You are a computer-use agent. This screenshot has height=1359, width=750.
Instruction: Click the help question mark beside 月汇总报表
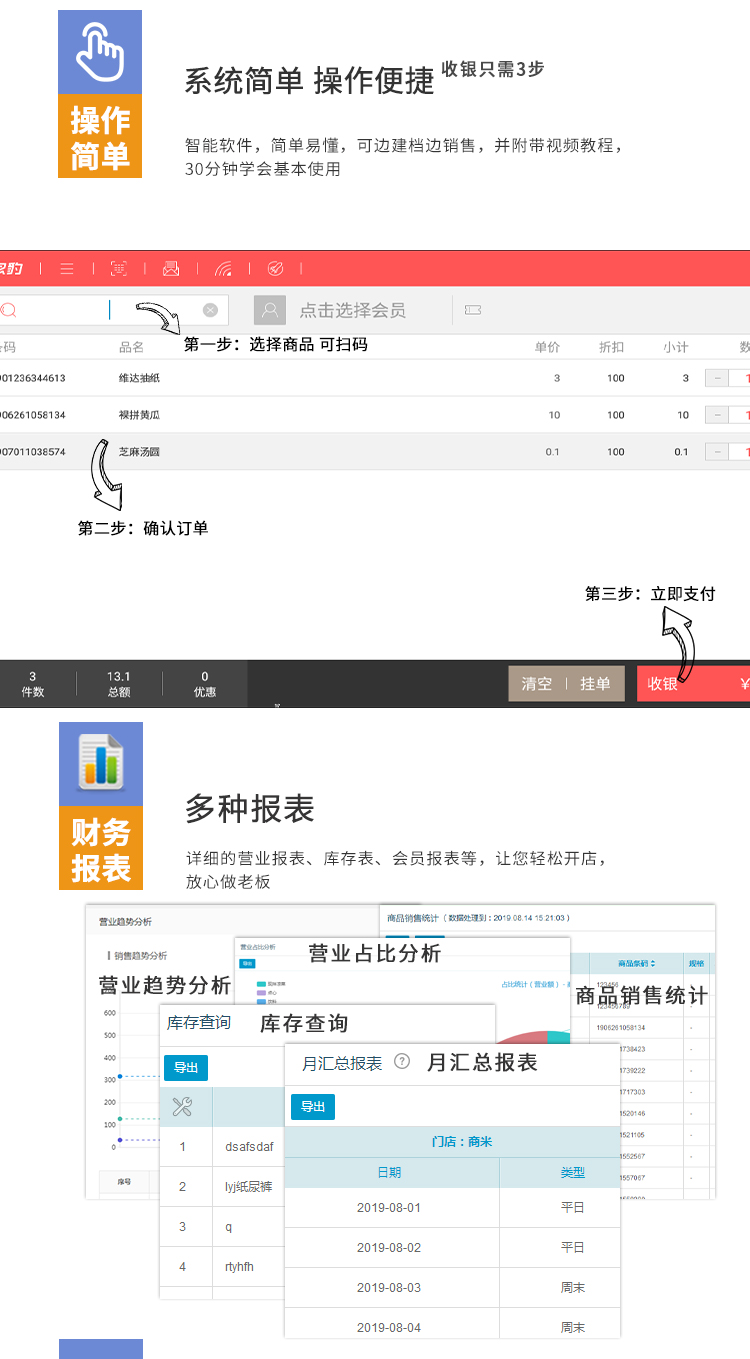[402, 1062]
